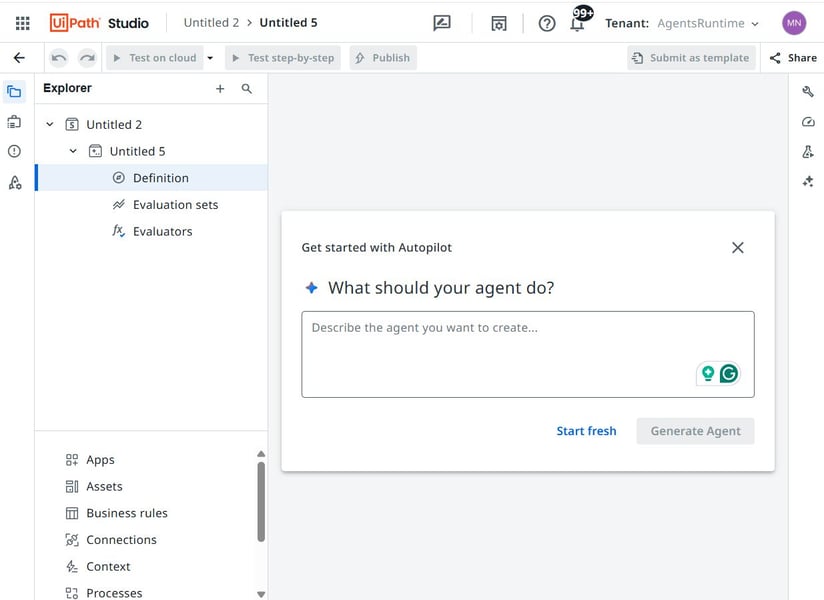Image resolution: width=824 pixels, height=600 pixels.
Task: Click the resources list scroll down arrow
Action: click(x=261, y=594)
